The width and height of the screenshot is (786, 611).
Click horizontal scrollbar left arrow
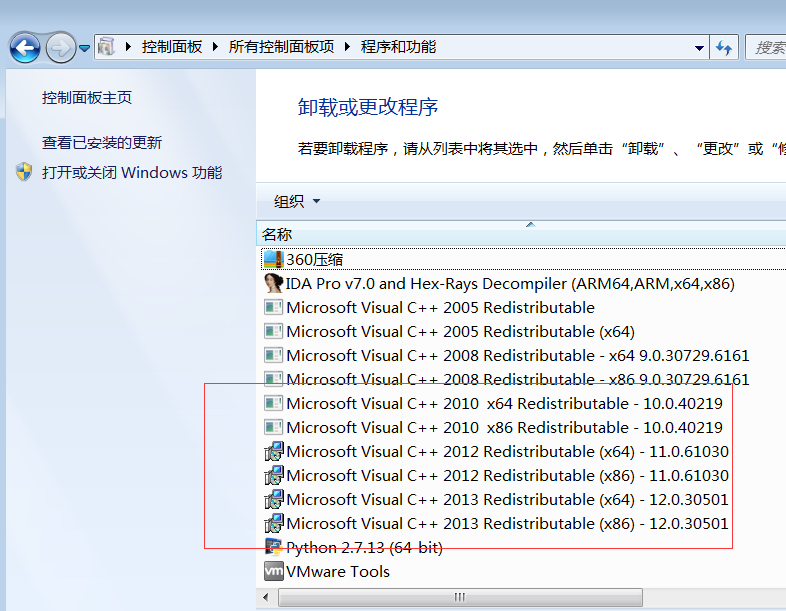pyautogui.click(x=266, y=597)
